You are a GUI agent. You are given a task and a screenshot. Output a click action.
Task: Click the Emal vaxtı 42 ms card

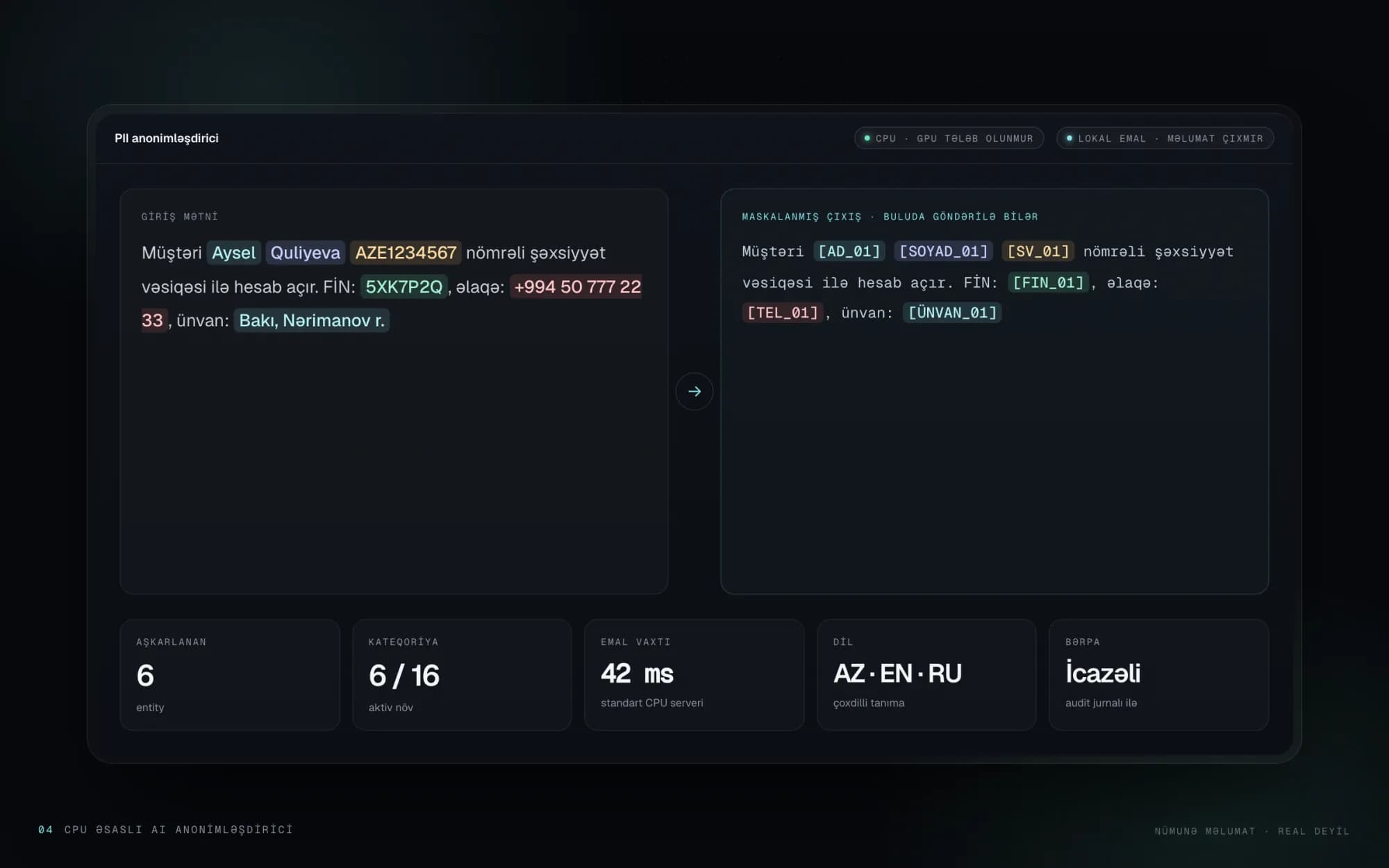tap(694, 675)
